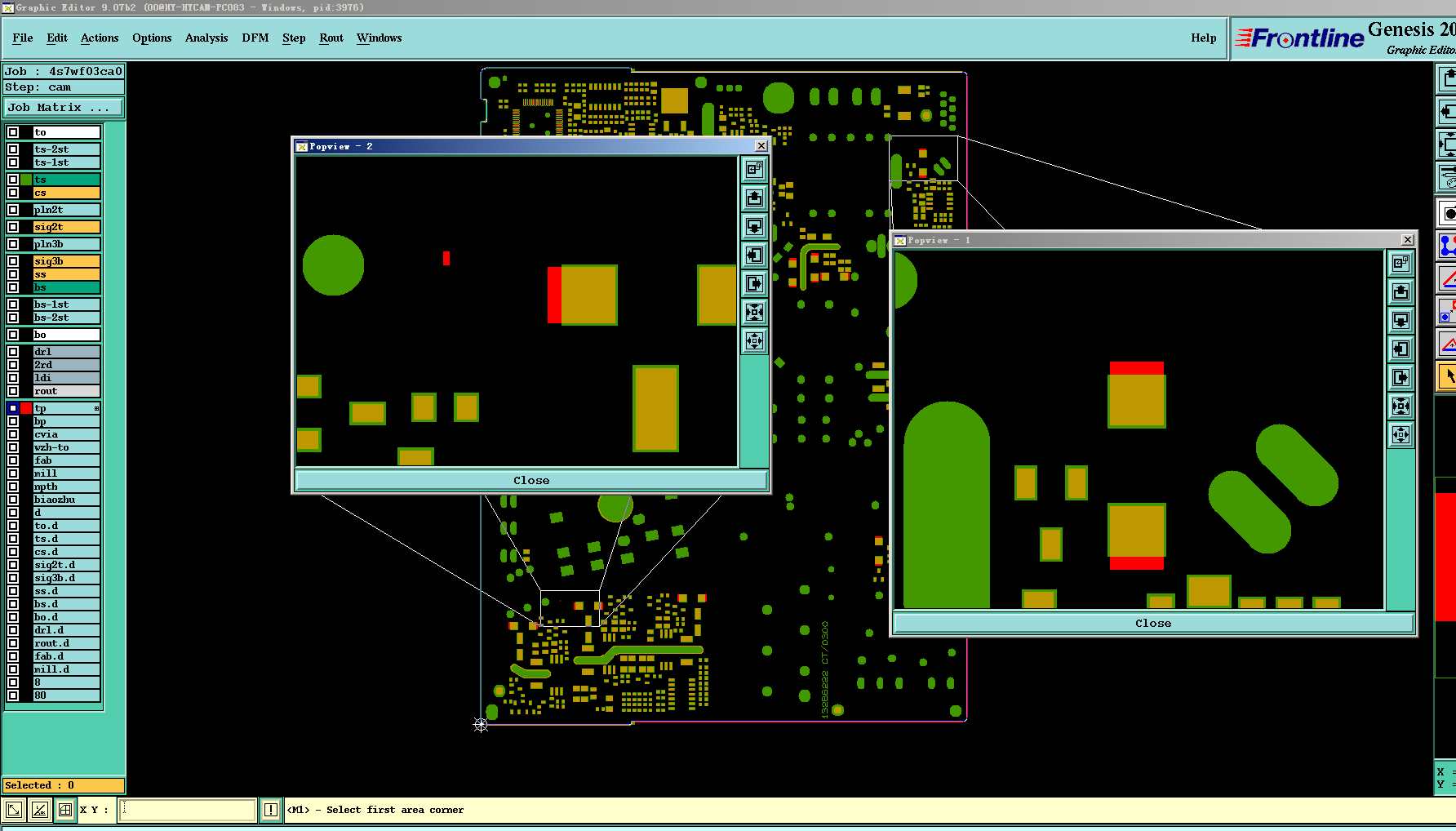Click the grid snap icon beside X Y
The width and height of the screenshot is (1456, 831).
click(x=65, y=810)
